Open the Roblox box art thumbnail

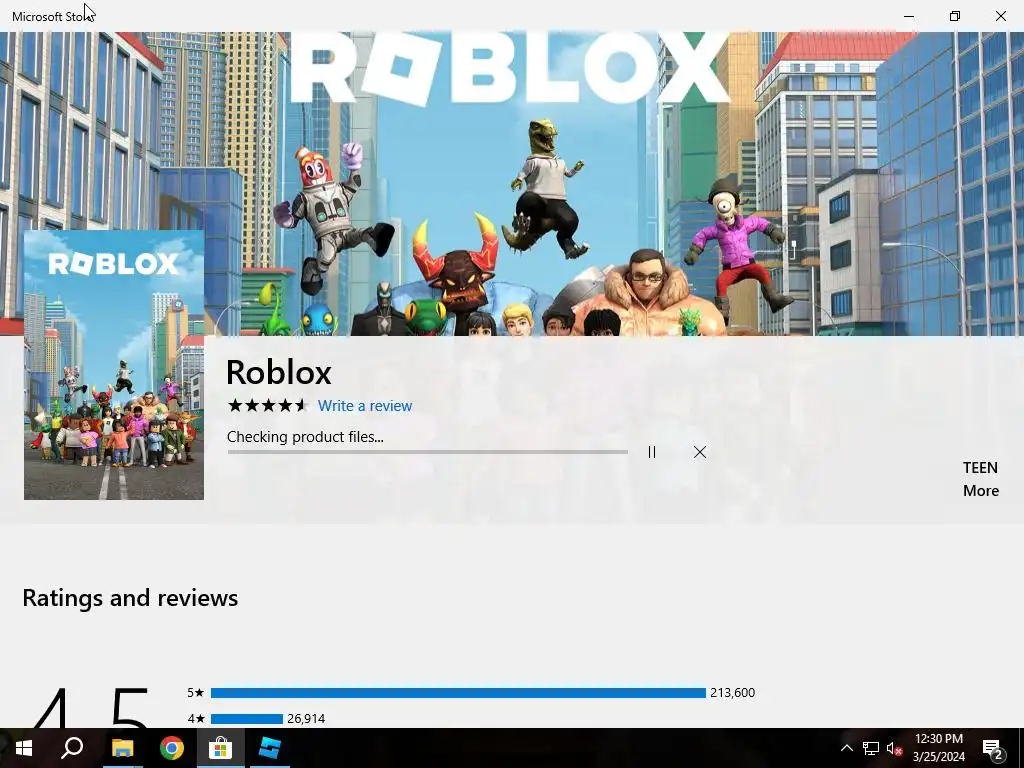pos(114,365)
